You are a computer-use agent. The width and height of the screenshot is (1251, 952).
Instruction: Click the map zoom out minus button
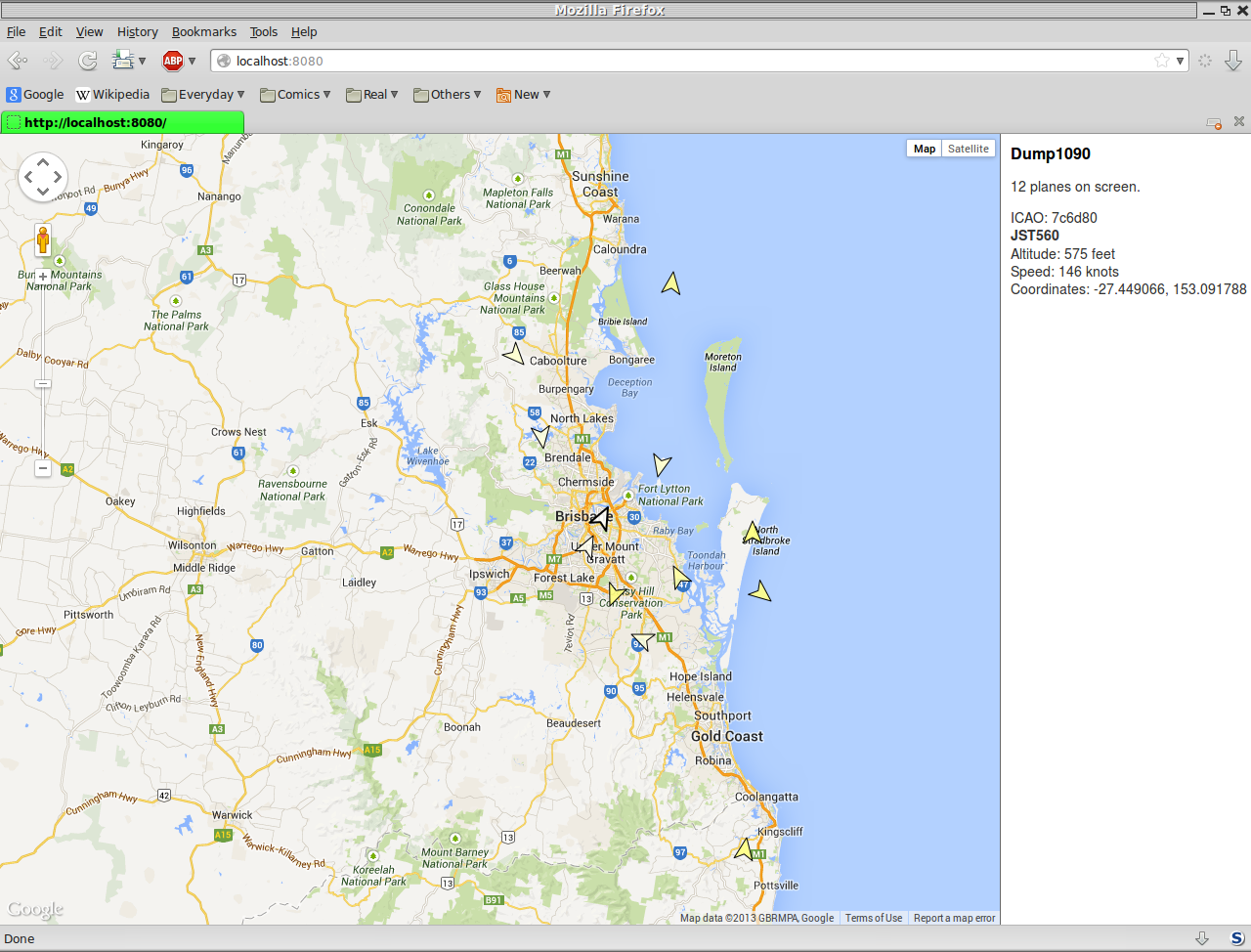coord(43,469)
